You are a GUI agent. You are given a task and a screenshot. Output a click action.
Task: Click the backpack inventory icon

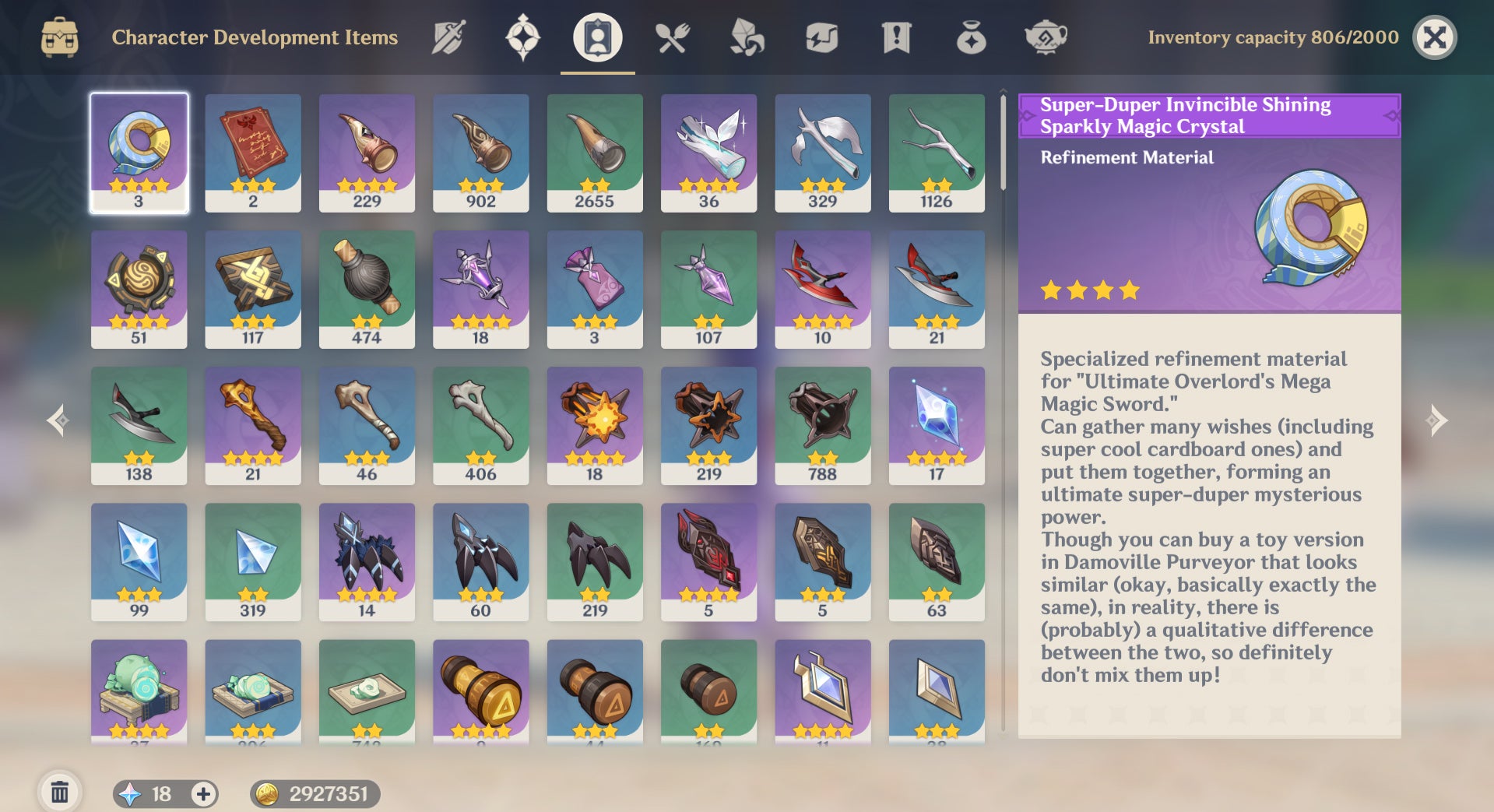click(x=60, y=37)
